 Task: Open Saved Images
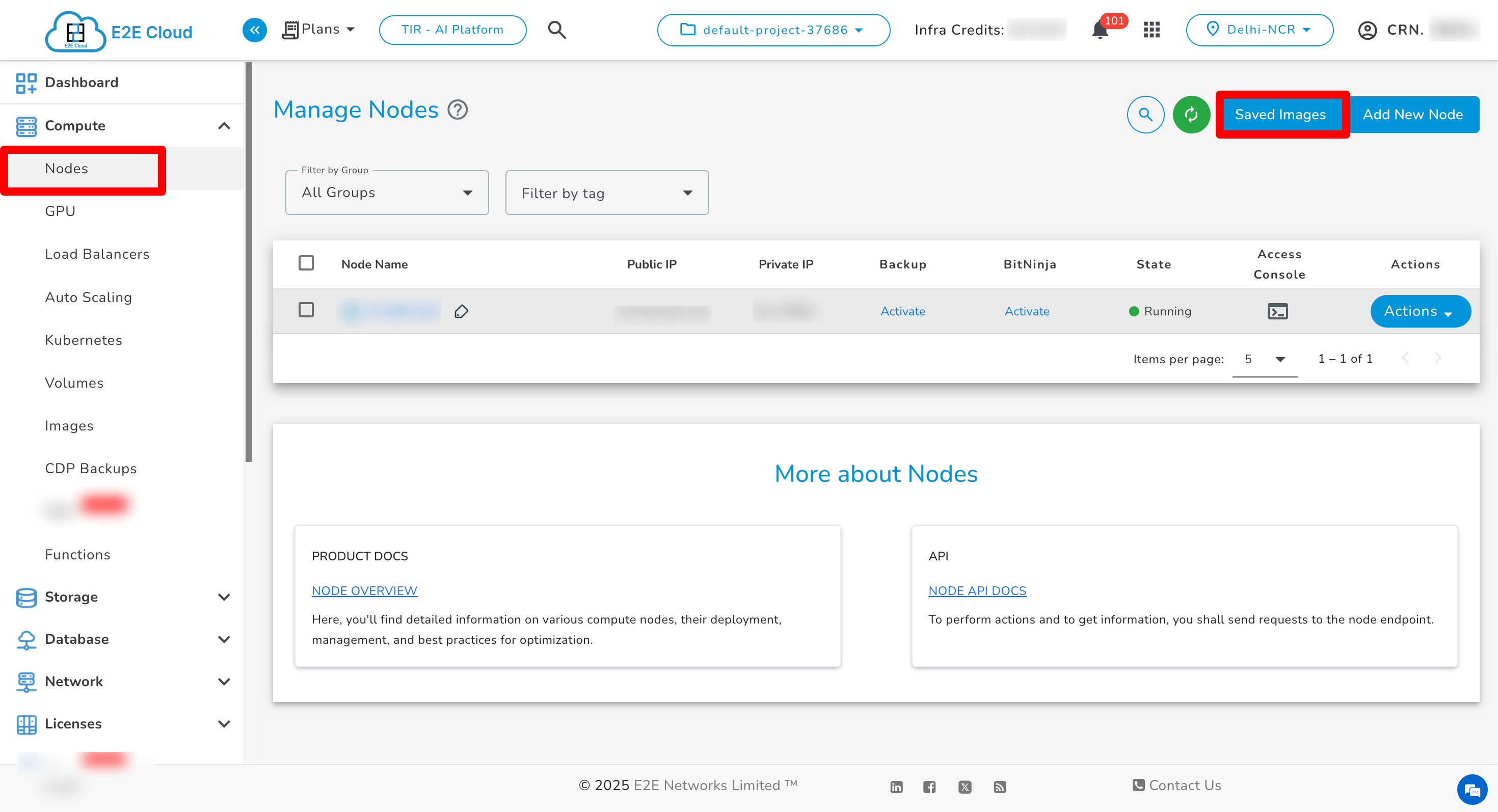pyautogui.click(x=1280, y=115)
